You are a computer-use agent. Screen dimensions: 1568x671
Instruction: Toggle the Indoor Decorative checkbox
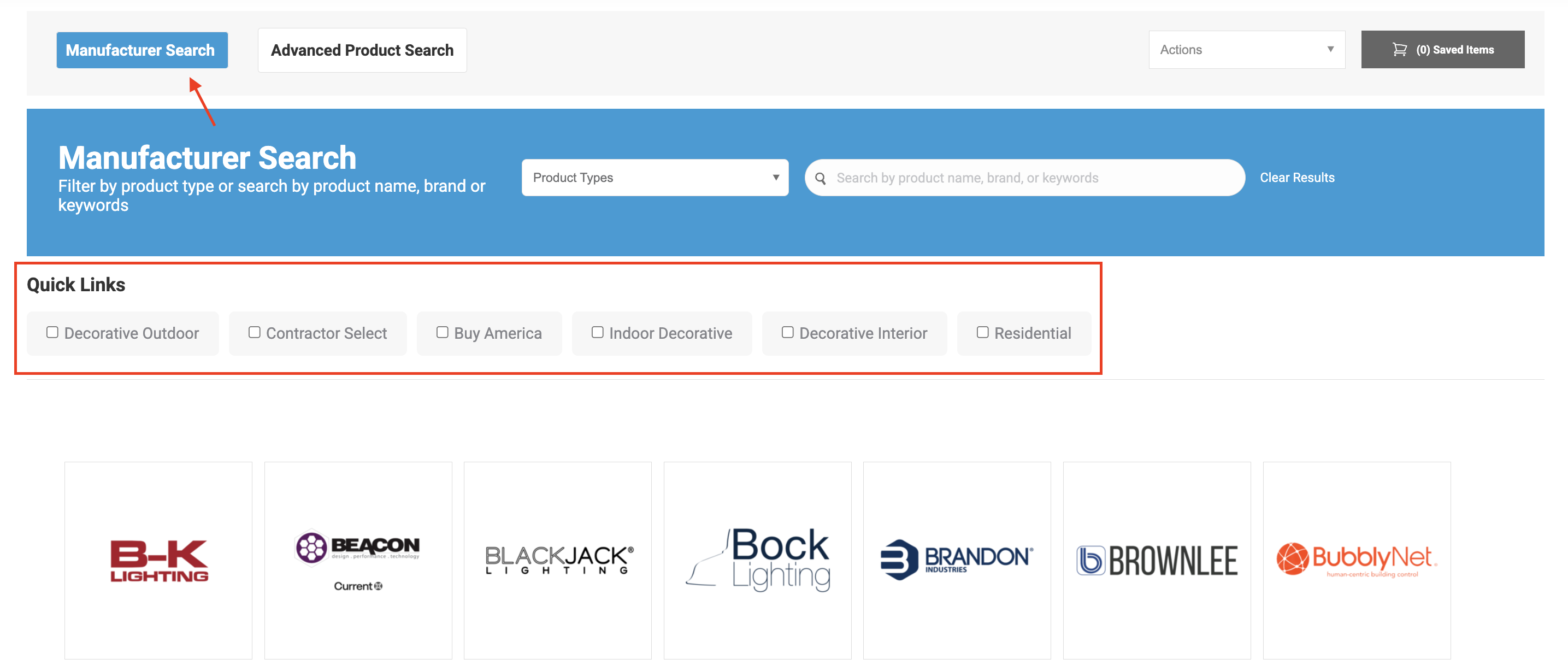click(x=598, y=332)
